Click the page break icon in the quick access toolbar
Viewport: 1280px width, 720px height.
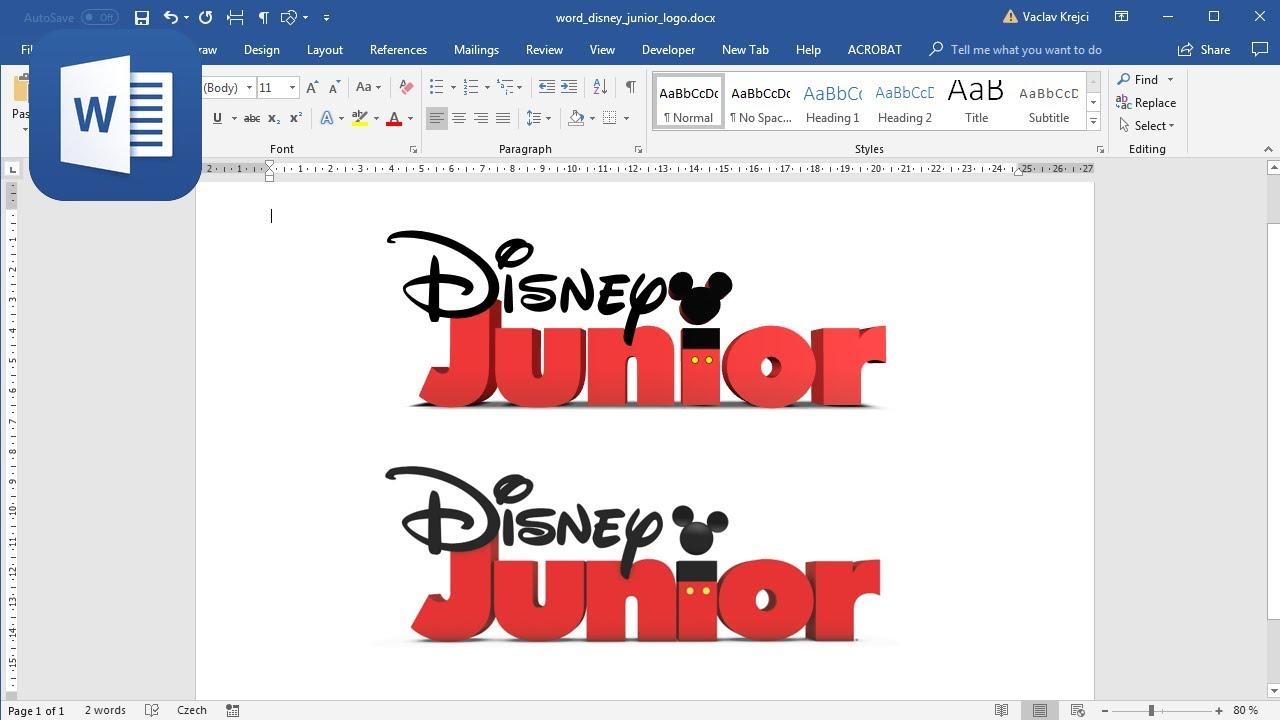[x=235, y=18]
